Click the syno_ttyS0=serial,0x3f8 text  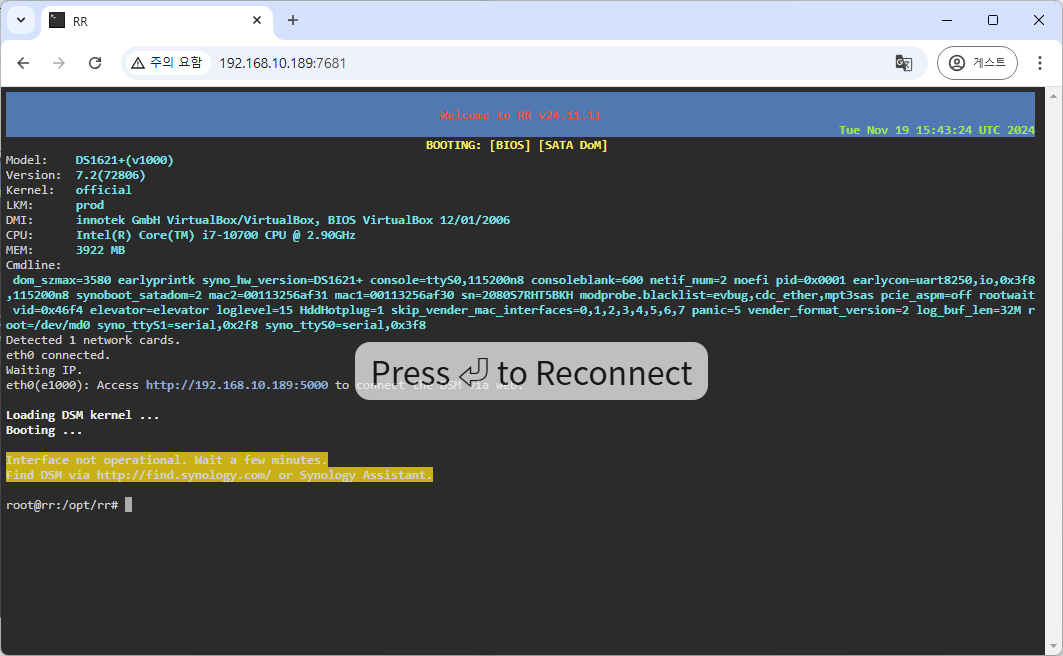346,325
